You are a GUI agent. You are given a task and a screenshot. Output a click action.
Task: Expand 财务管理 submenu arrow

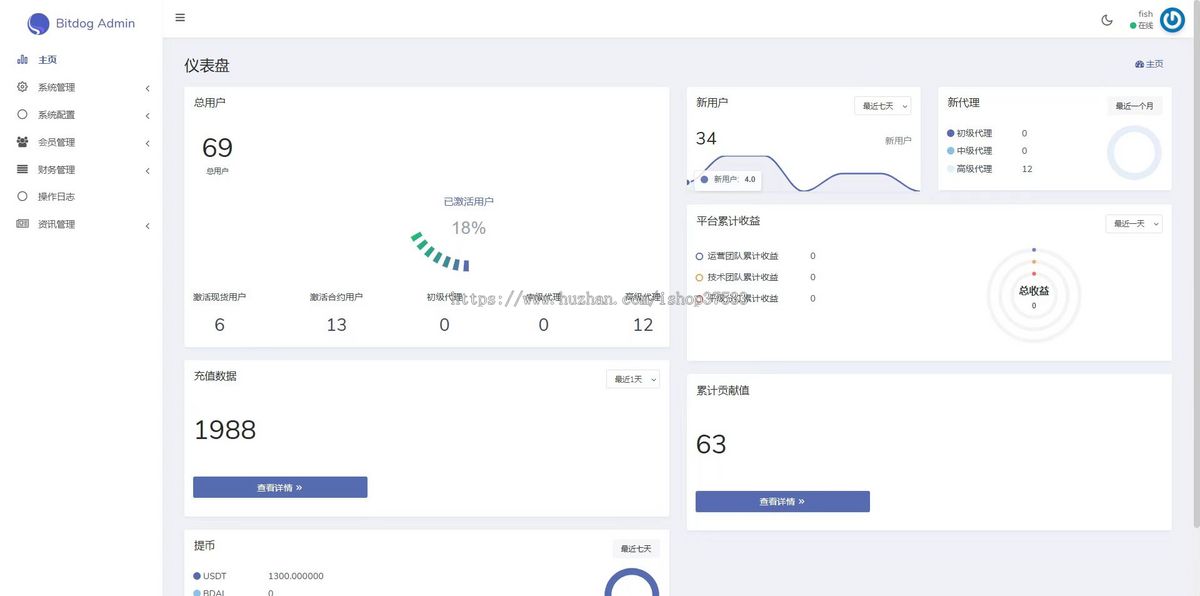(x=147, y=170)
